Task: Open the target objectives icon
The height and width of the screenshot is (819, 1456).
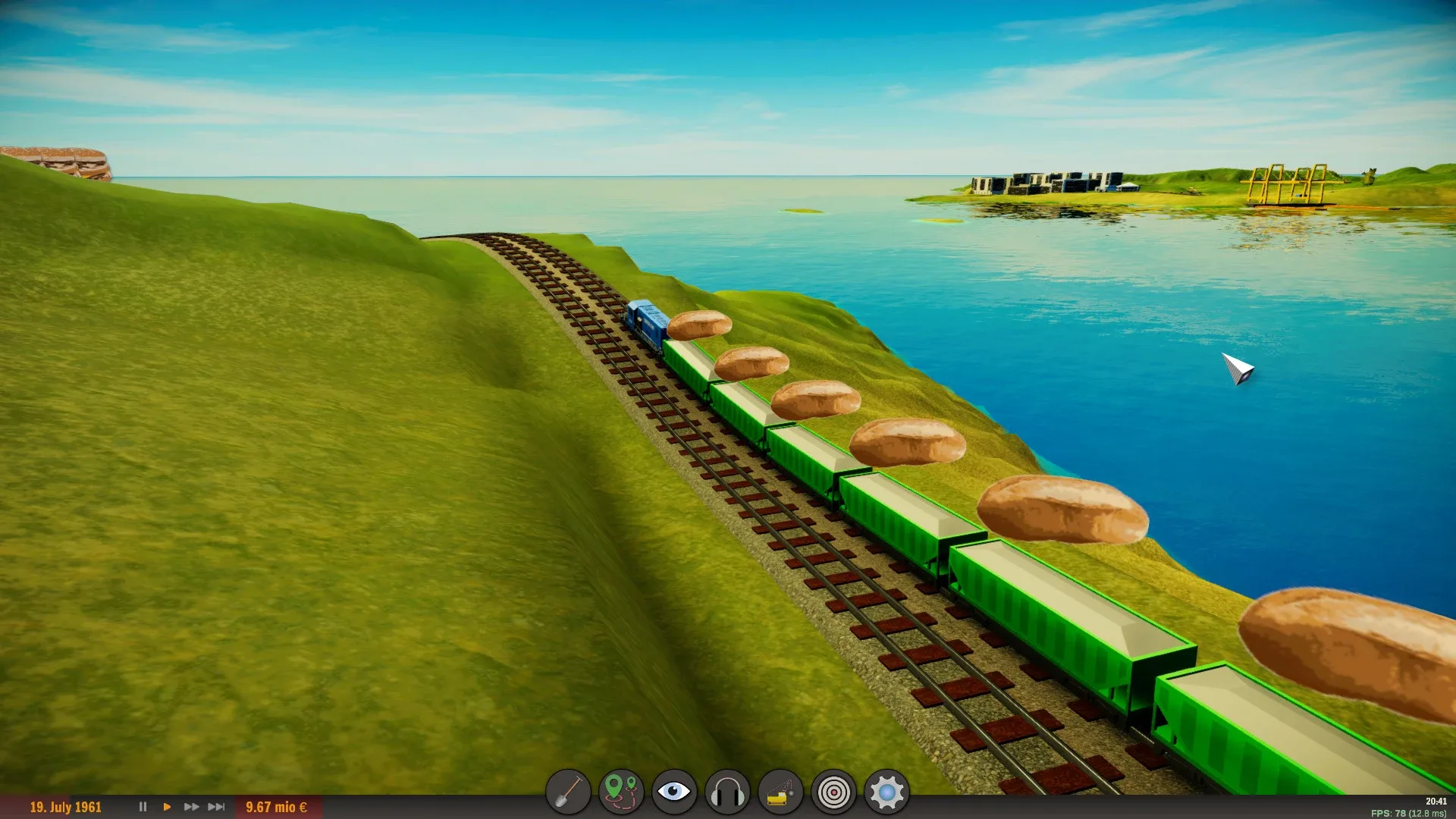Action: (833, 792)
